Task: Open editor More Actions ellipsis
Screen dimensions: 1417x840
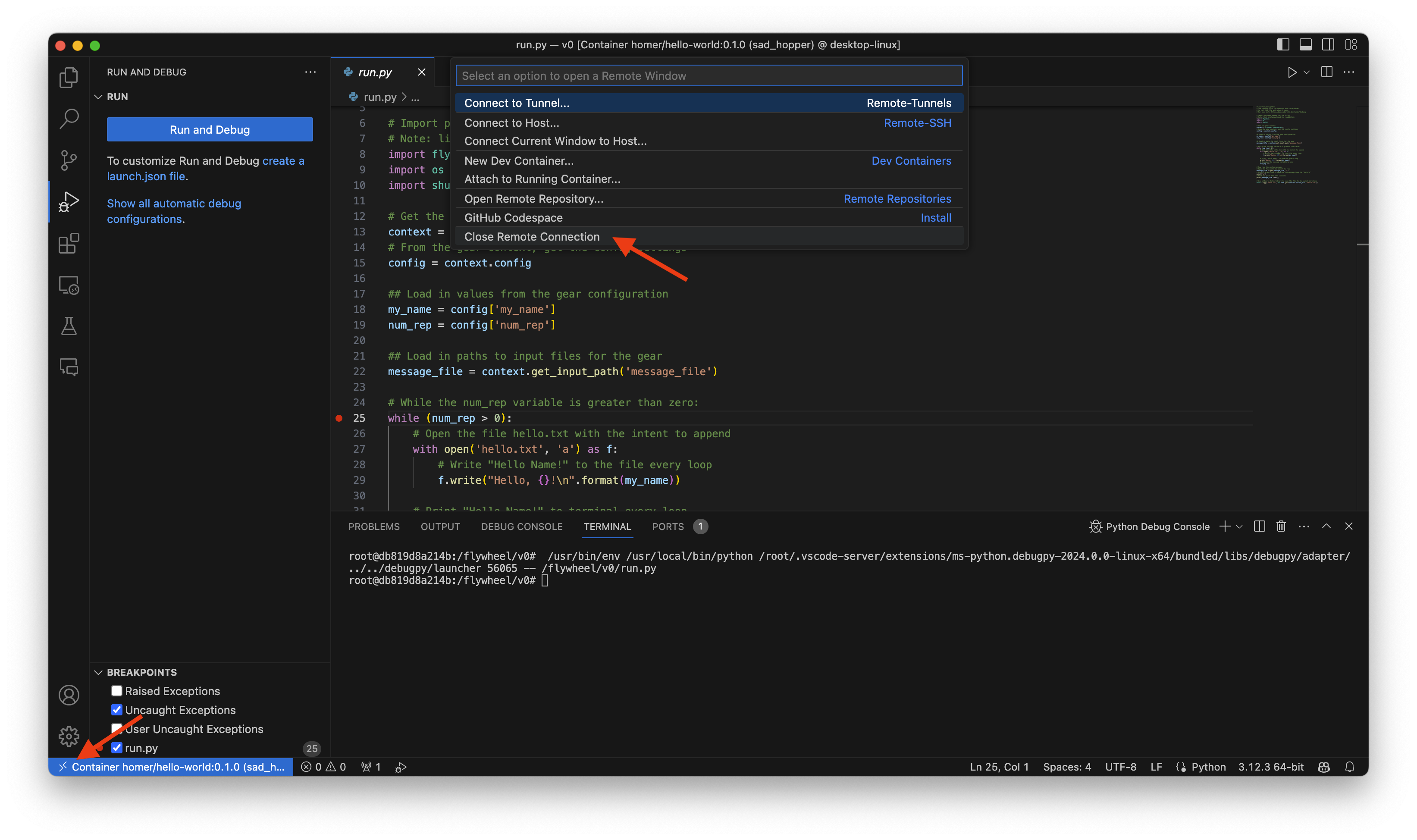Action: click(1349, 72)
